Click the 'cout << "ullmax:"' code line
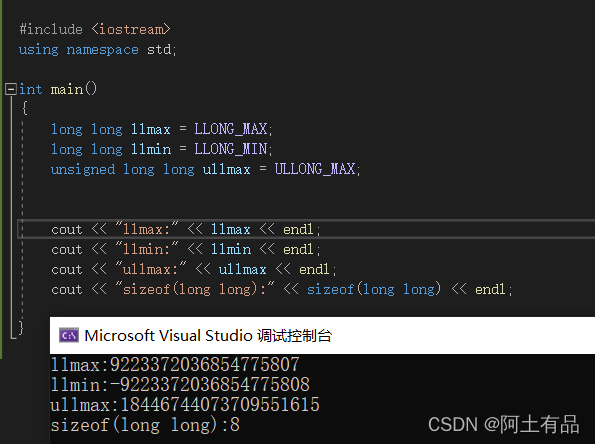595x444 pixels. click(x=194, y=269)
